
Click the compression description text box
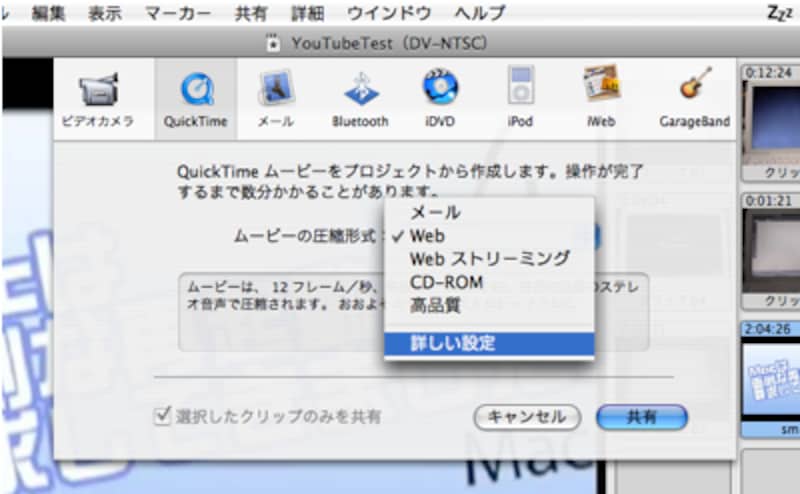[413, 312]
